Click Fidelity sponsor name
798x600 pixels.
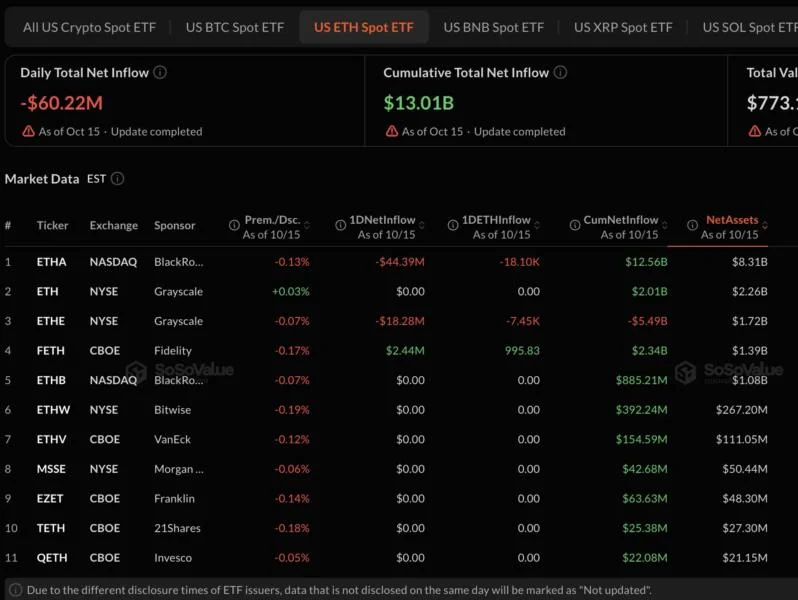point(173,350)
